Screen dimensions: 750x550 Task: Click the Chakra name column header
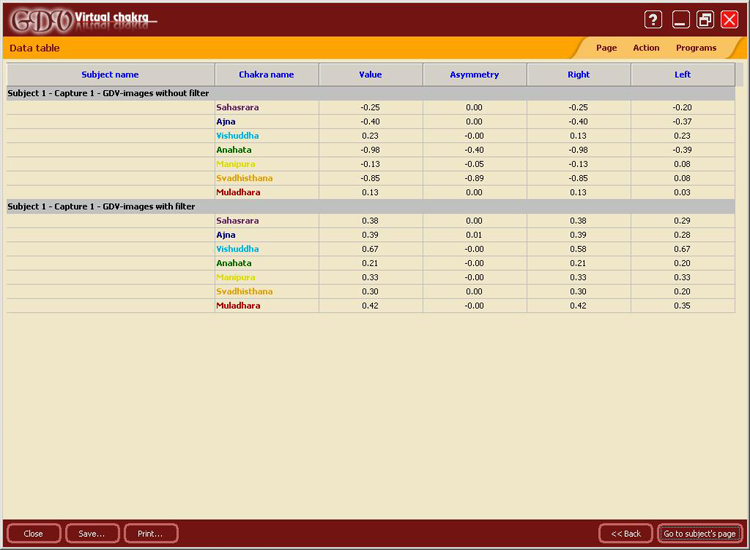[x=266, y=74]
